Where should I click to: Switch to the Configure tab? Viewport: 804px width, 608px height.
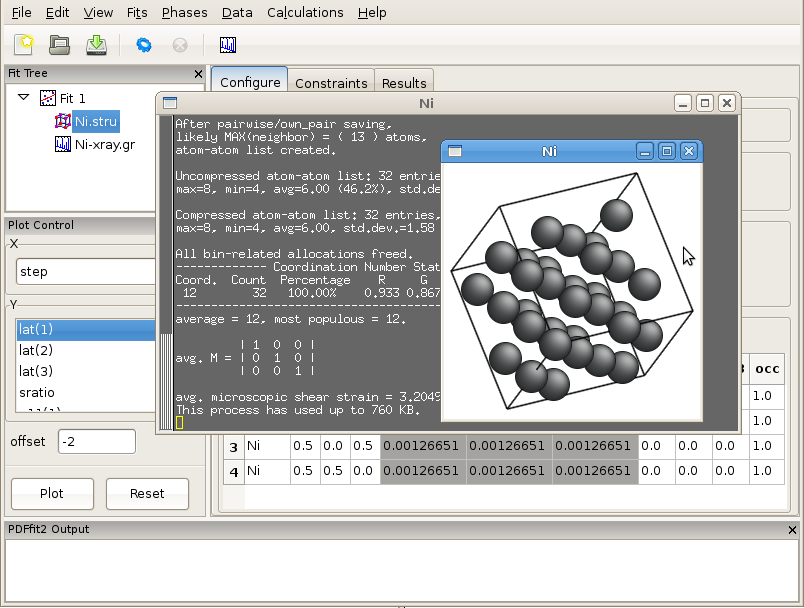tap(250, 82)
